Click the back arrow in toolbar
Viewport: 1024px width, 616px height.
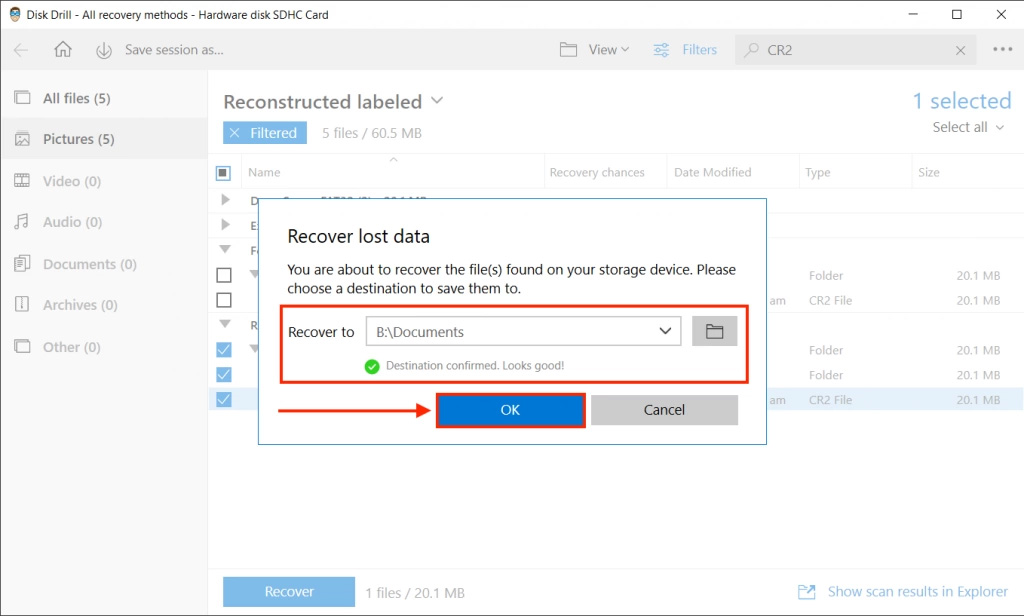21,50
